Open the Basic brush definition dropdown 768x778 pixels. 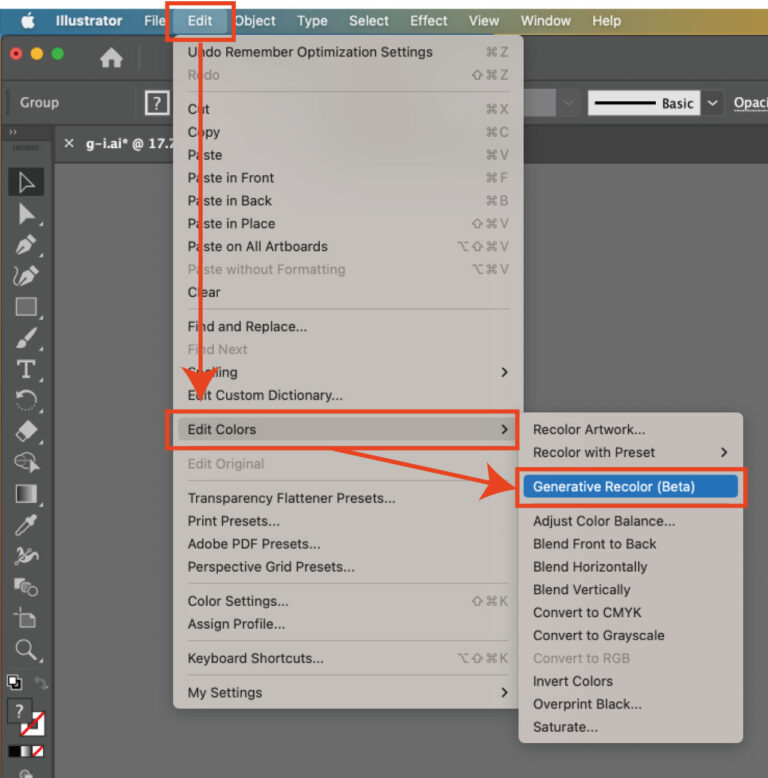(x=712, y=103)
